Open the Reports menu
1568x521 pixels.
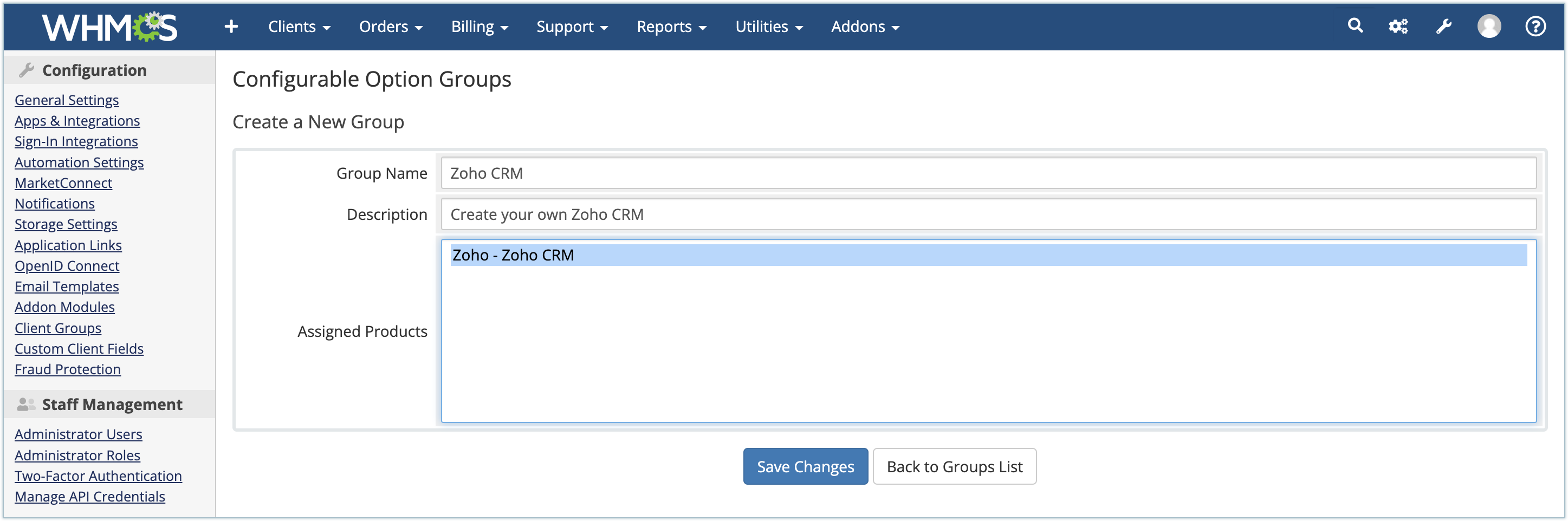(671, 27)
